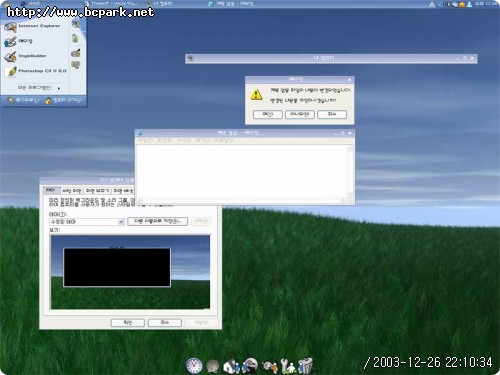Click the gray globe icon in the dock
The image size is (500, 375).
pos(213,367)
